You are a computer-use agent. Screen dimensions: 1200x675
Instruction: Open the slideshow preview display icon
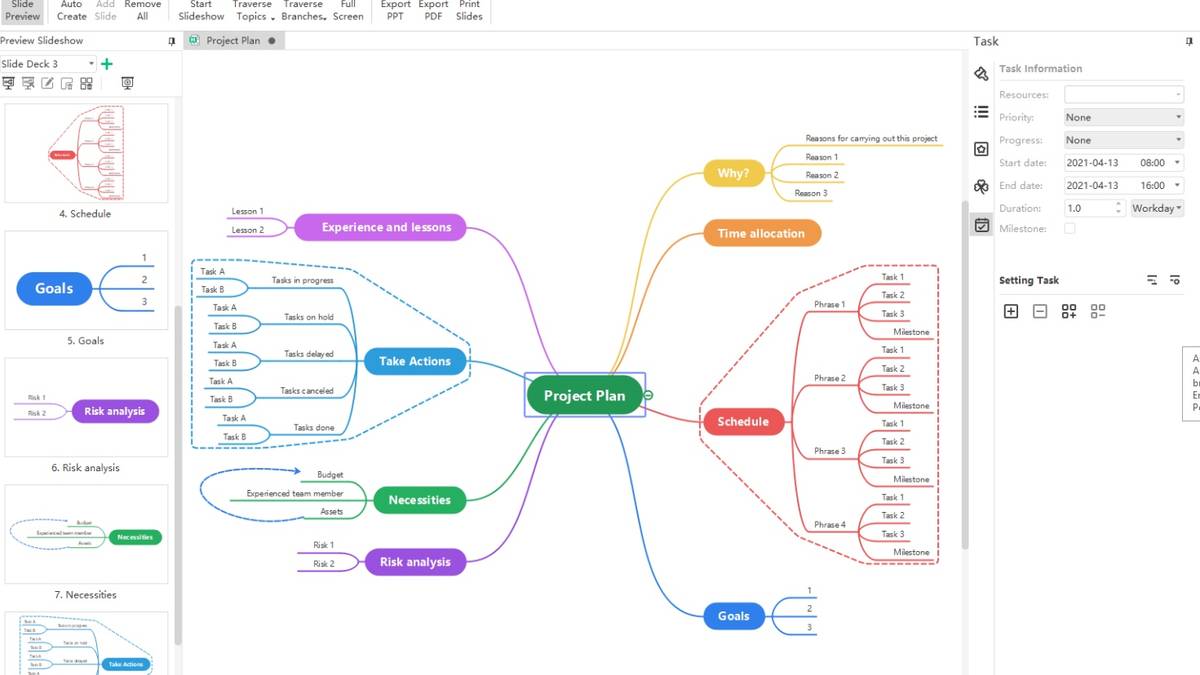click(x=128, y=83)
